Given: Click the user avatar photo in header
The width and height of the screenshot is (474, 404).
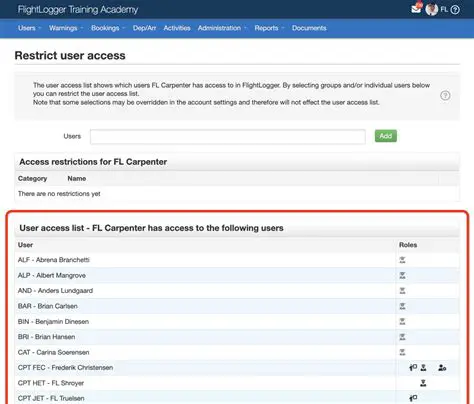Looking at the screenshot, I should (x=431, y=9).
